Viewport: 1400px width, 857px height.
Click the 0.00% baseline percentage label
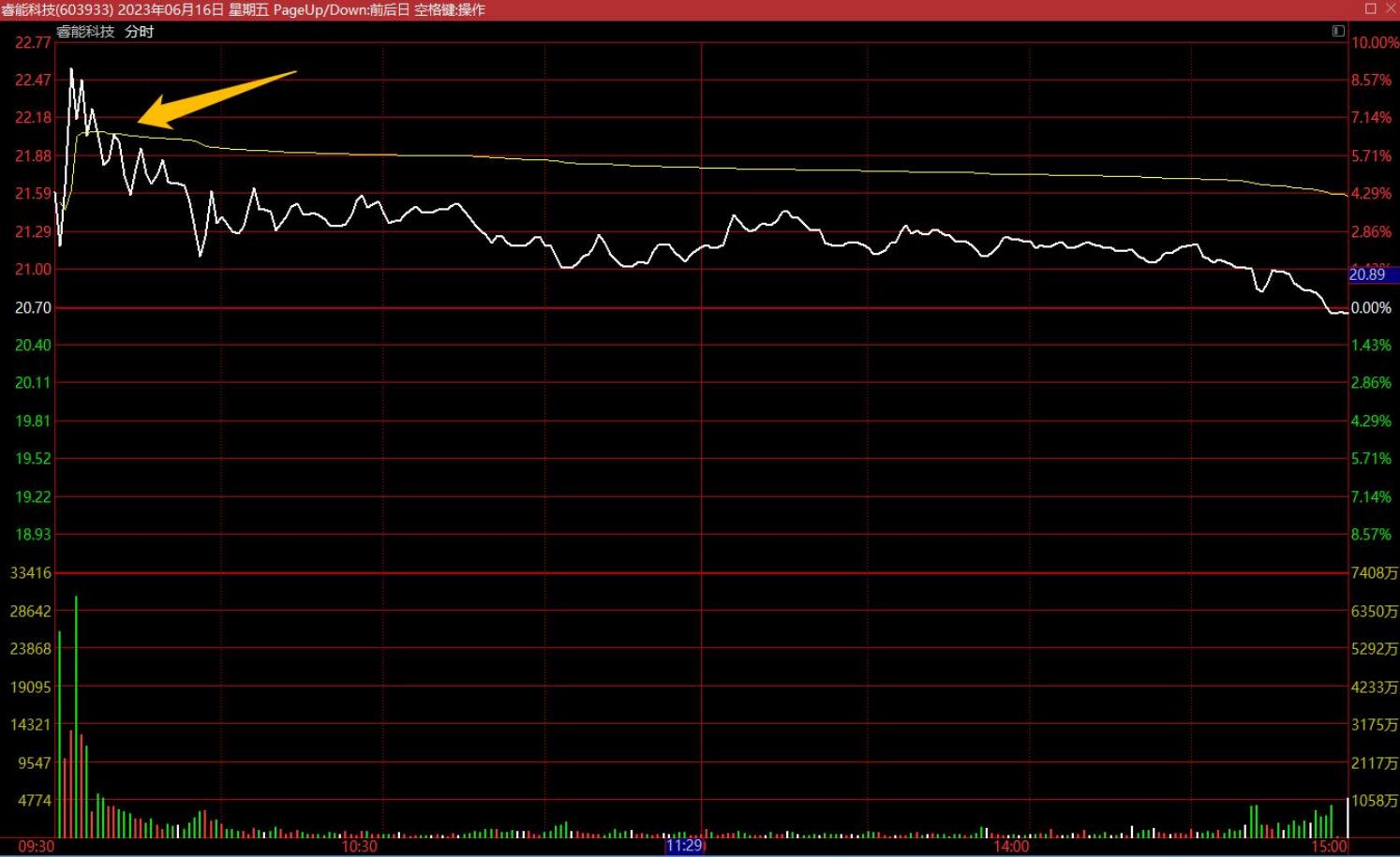pyautogui.click(x=1370, y=307)
